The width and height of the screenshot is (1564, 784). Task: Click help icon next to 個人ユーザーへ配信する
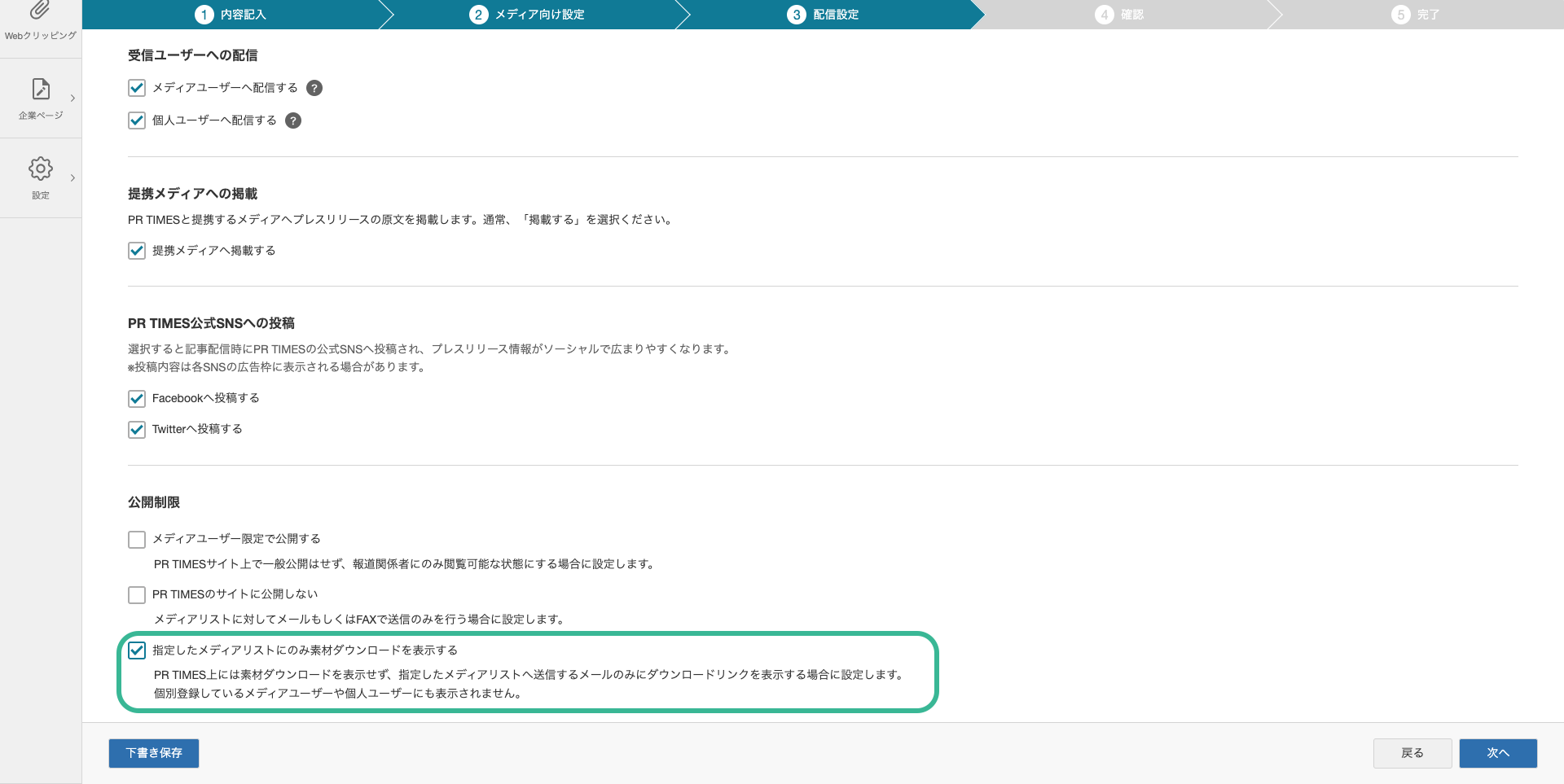click(x=293, y=120)
